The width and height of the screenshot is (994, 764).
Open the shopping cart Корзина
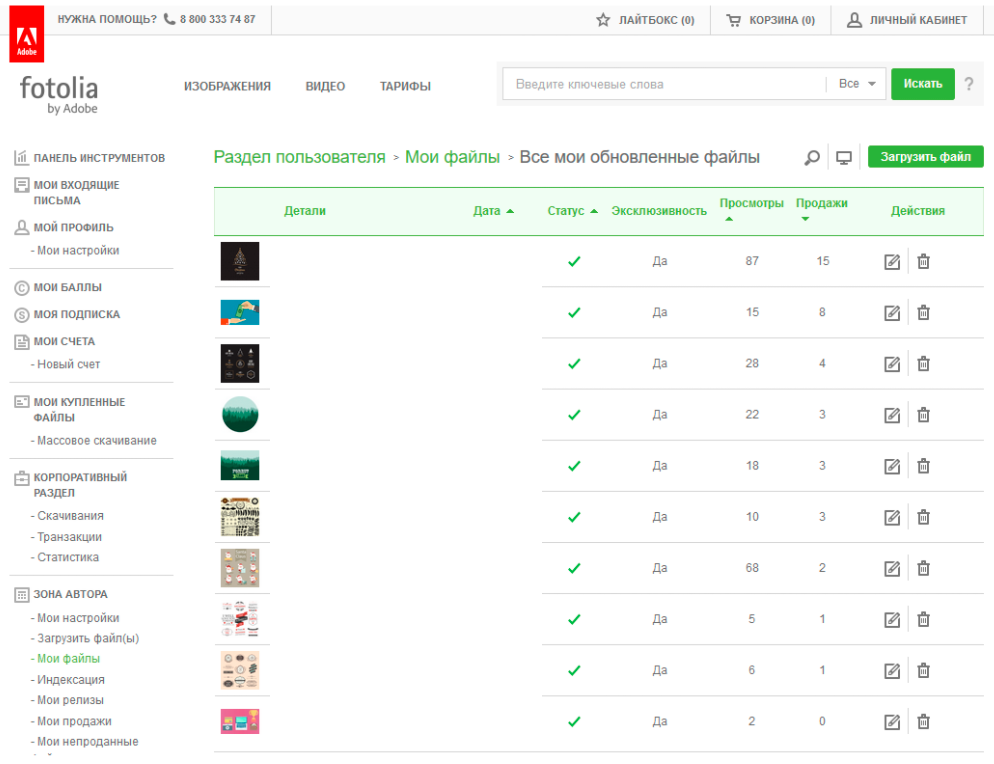[x=770, y=20]
